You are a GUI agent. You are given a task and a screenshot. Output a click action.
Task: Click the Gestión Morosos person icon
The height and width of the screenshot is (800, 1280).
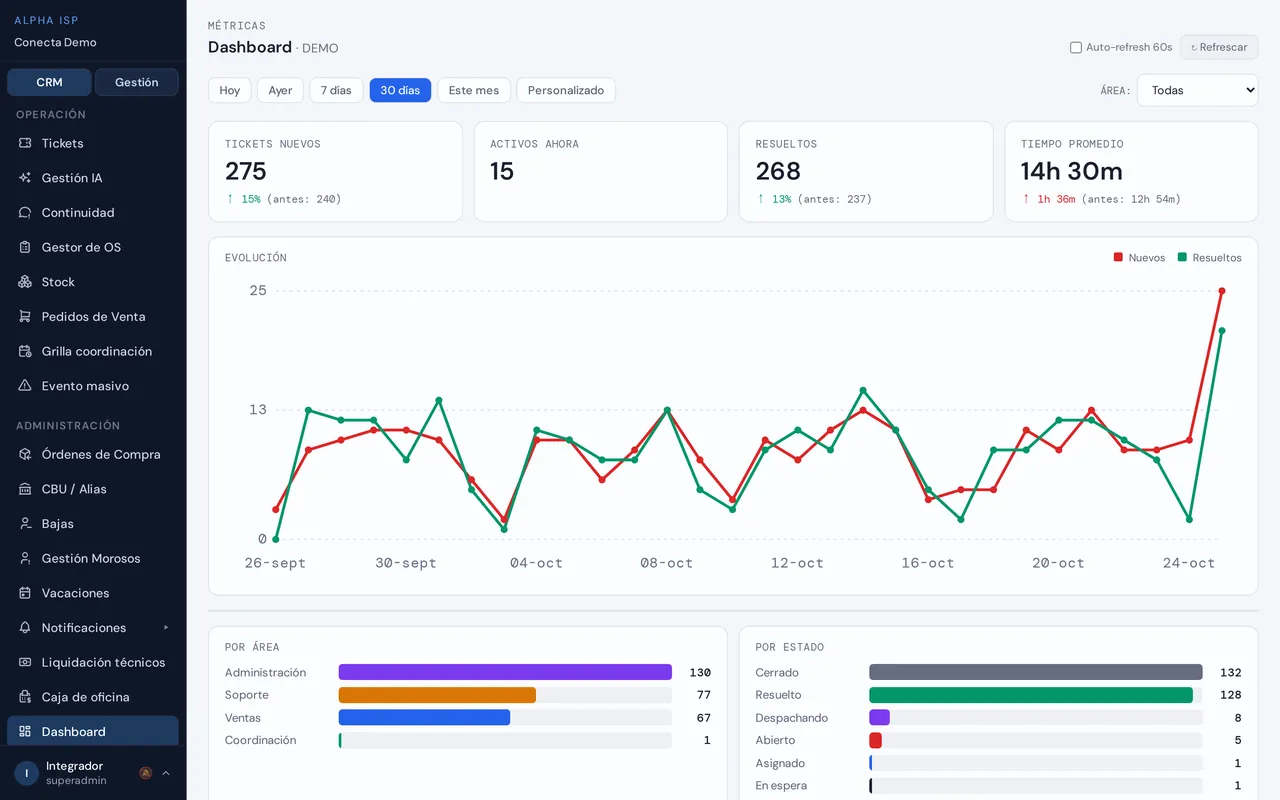tap(25, 558)
